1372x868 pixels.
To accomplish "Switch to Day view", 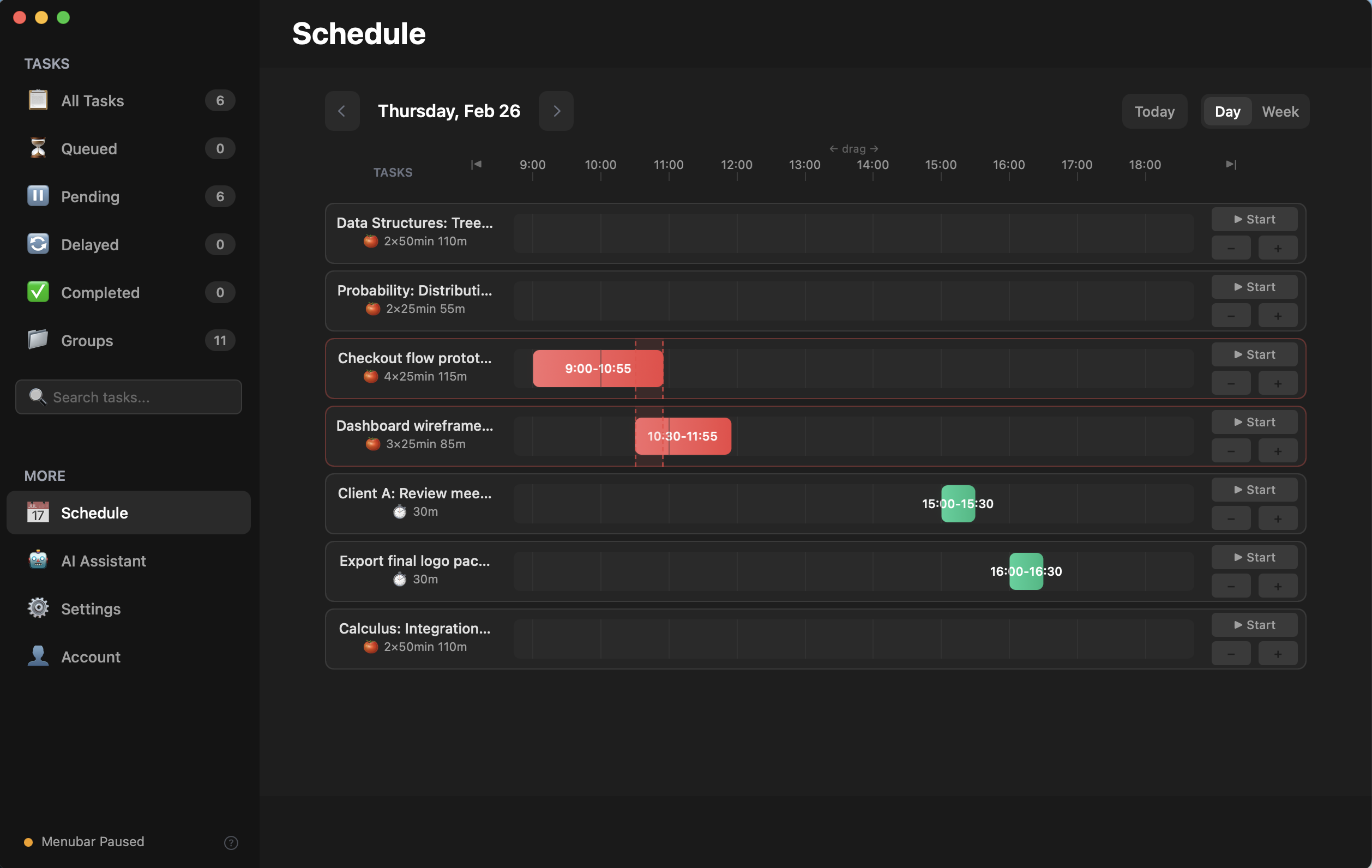I will 1227,112.
